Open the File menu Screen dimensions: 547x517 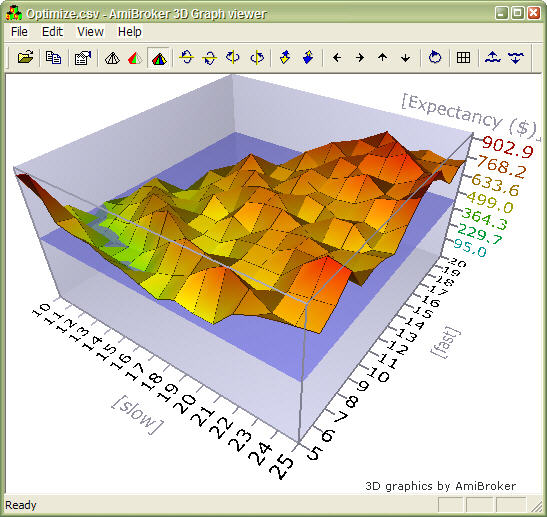pos(19,32)
